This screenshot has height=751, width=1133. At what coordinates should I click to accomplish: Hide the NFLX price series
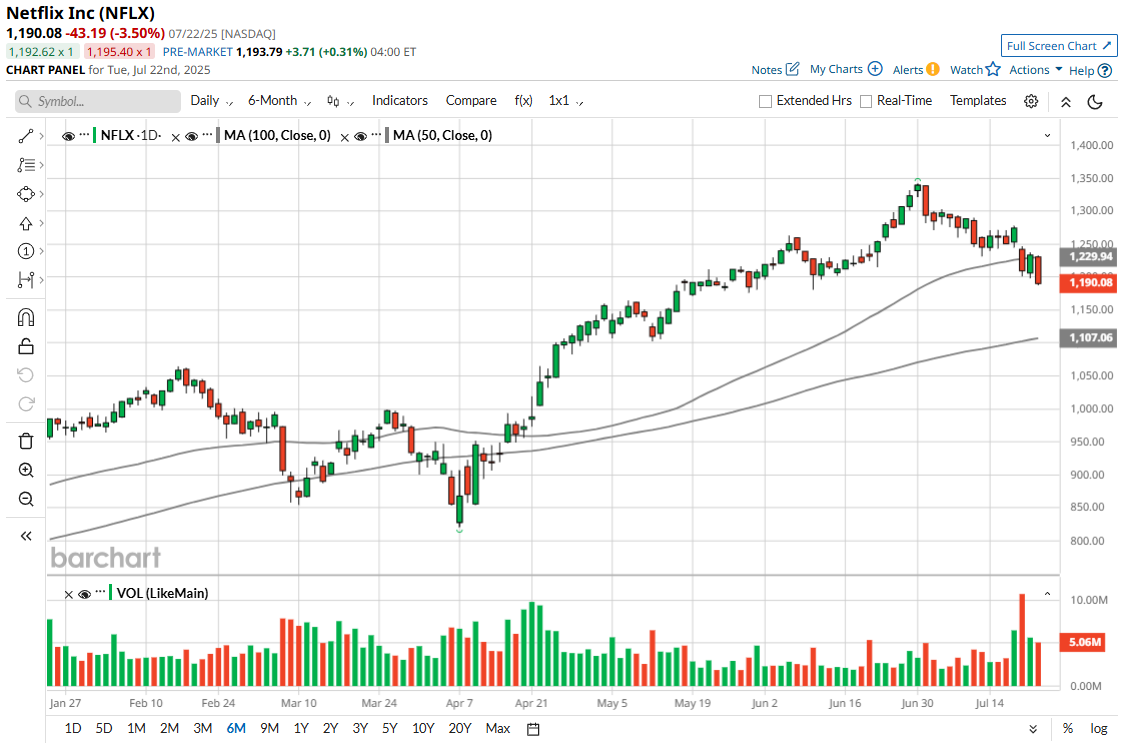point(69,136)
